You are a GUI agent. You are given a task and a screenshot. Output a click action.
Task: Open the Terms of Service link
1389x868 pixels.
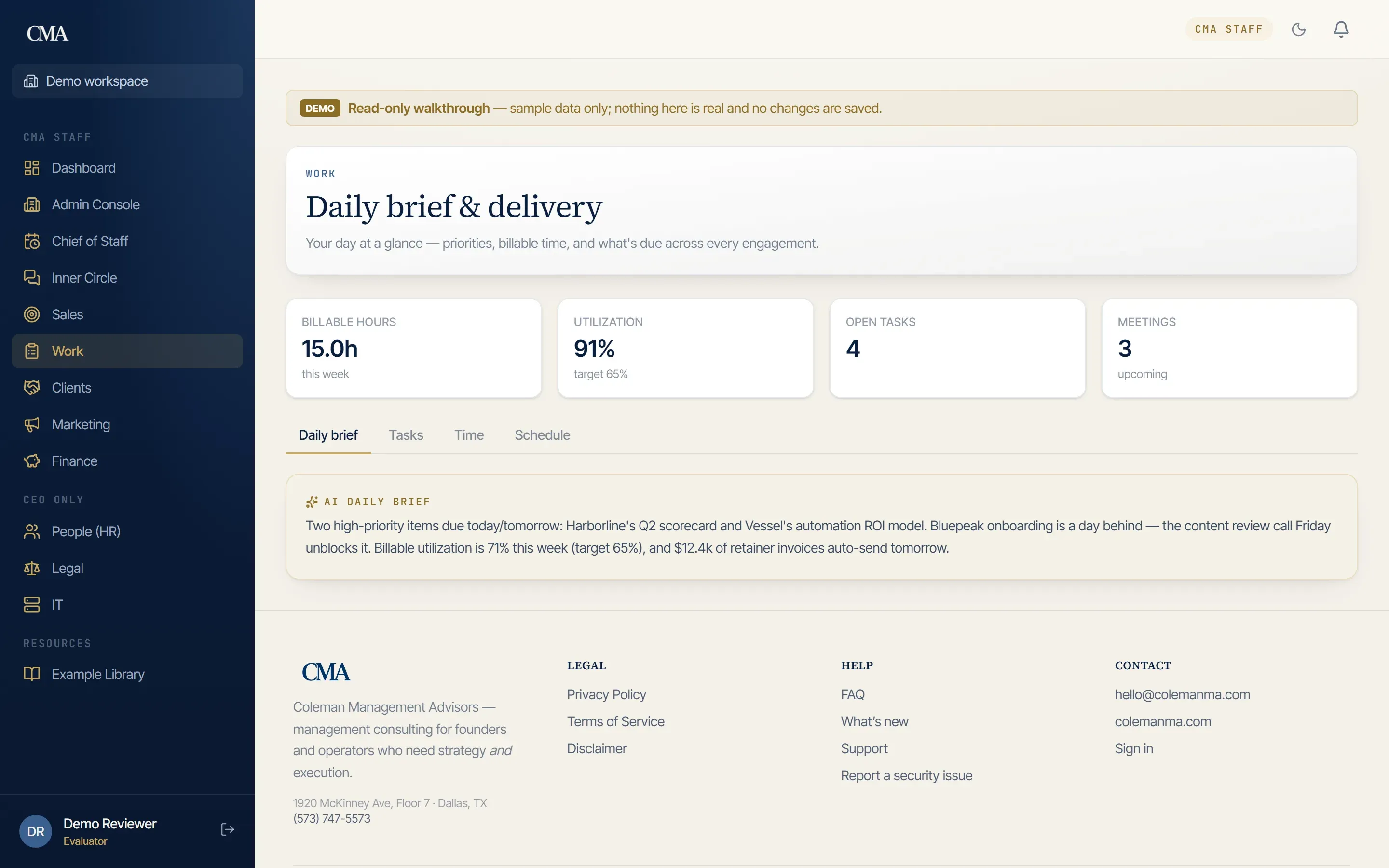coord(615,721)
